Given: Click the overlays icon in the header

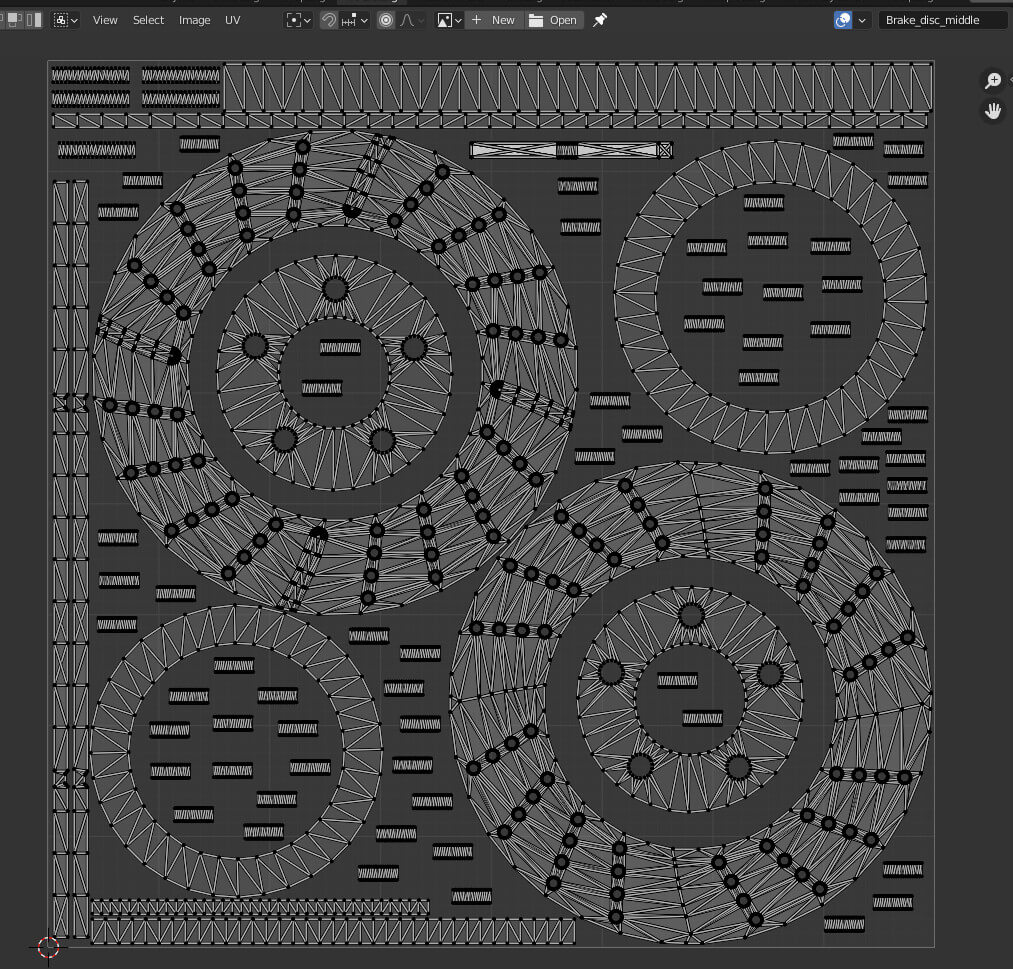Looking at the screenshot, I should [x=842, y=20].
